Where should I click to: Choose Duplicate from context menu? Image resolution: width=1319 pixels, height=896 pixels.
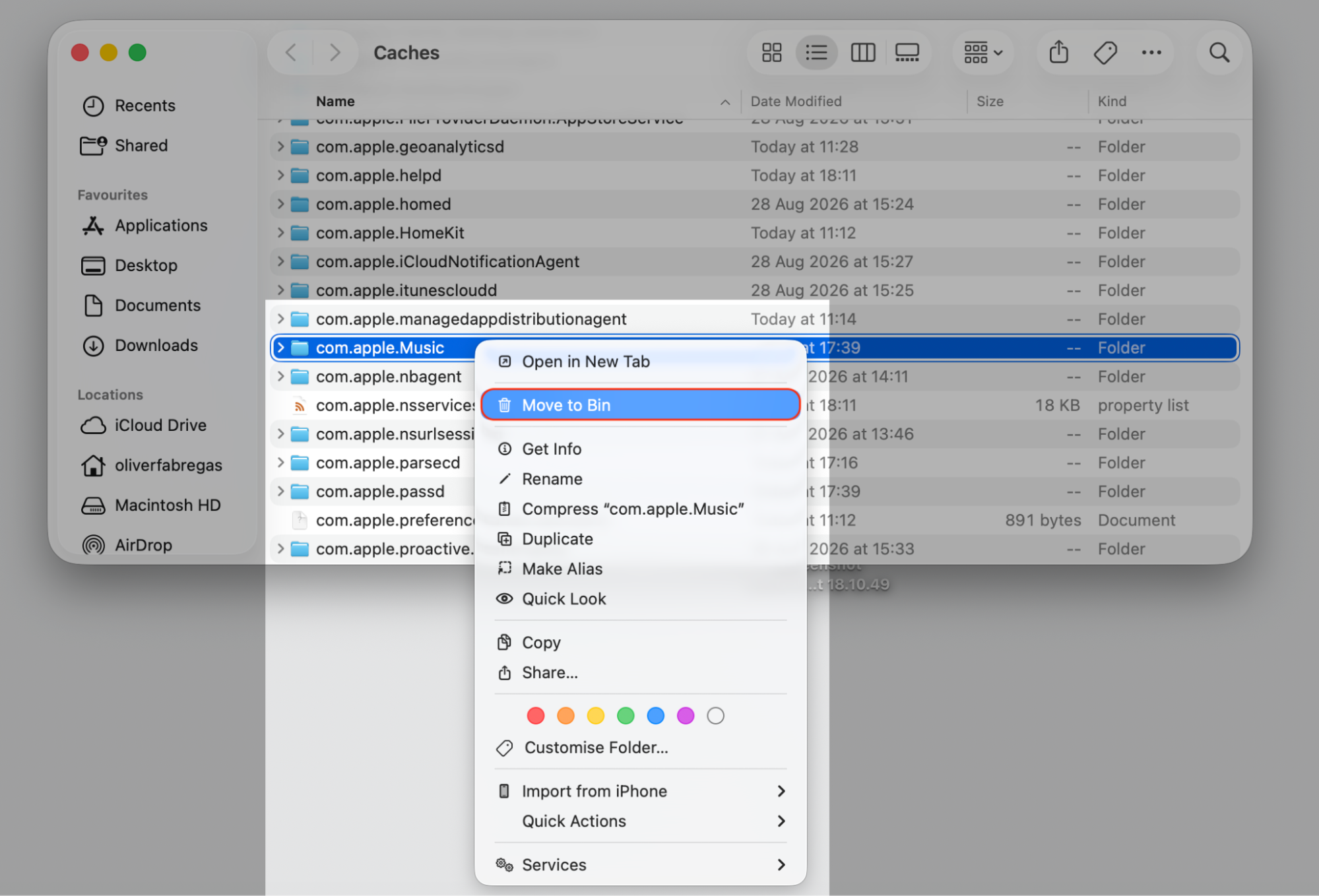click(640, 539)
